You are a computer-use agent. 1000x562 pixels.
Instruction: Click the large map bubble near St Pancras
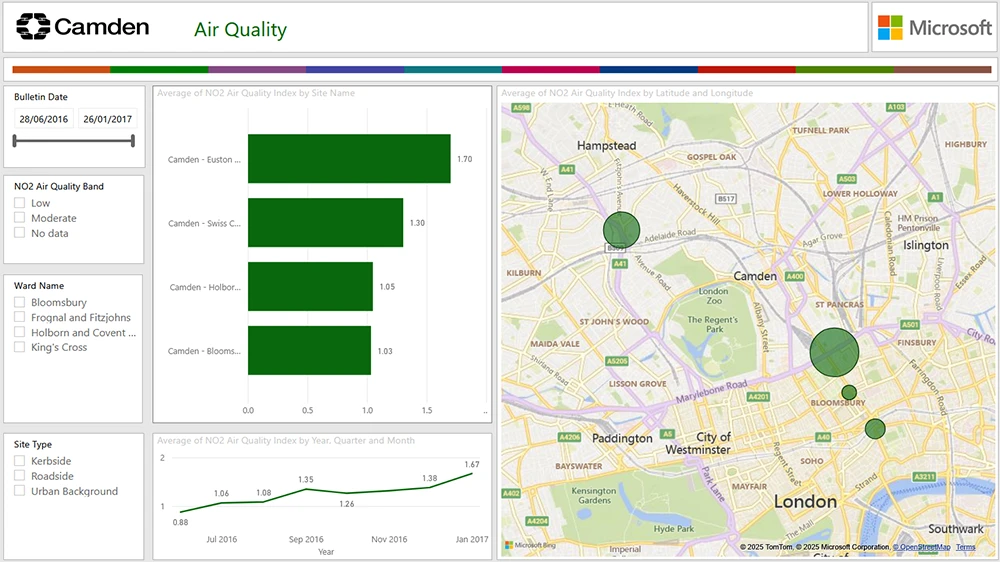[834, 352]
